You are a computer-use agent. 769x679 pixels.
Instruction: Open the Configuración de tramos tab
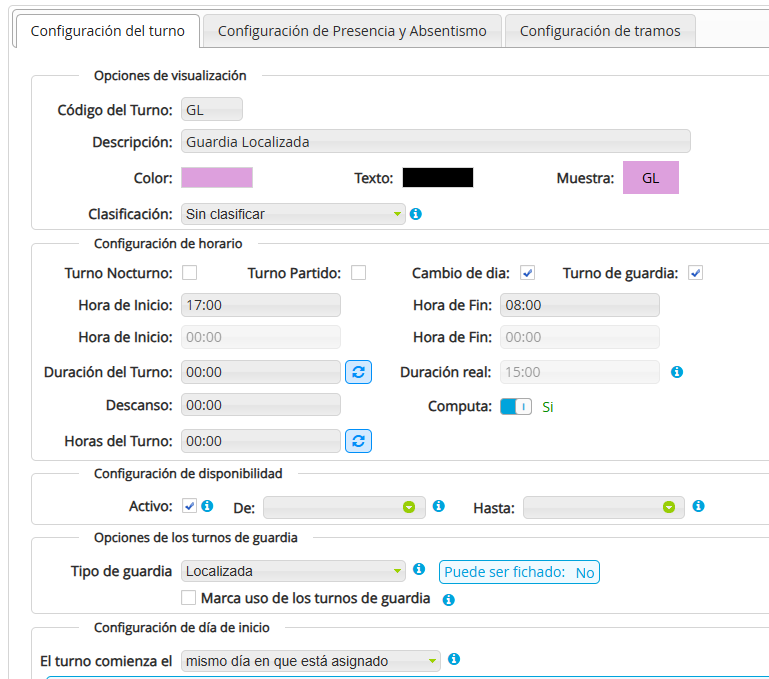point(600,31)
